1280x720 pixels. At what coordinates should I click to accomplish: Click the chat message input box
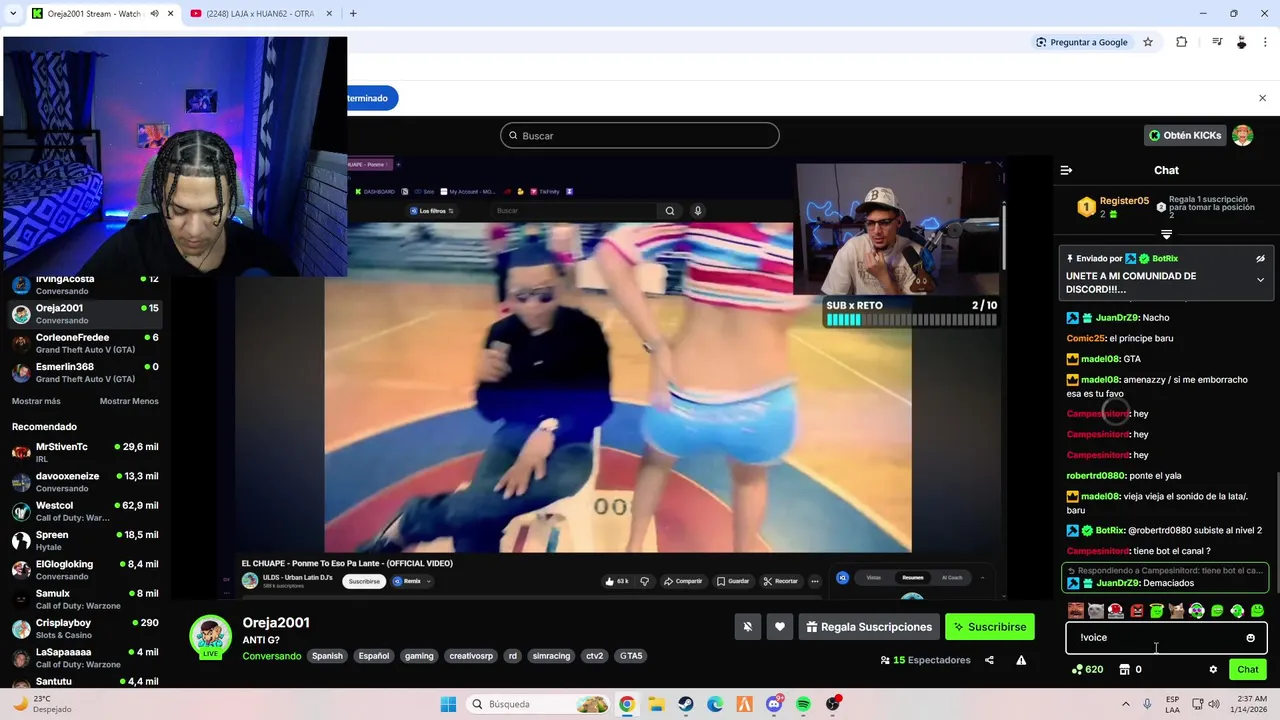coord(1166,637)
